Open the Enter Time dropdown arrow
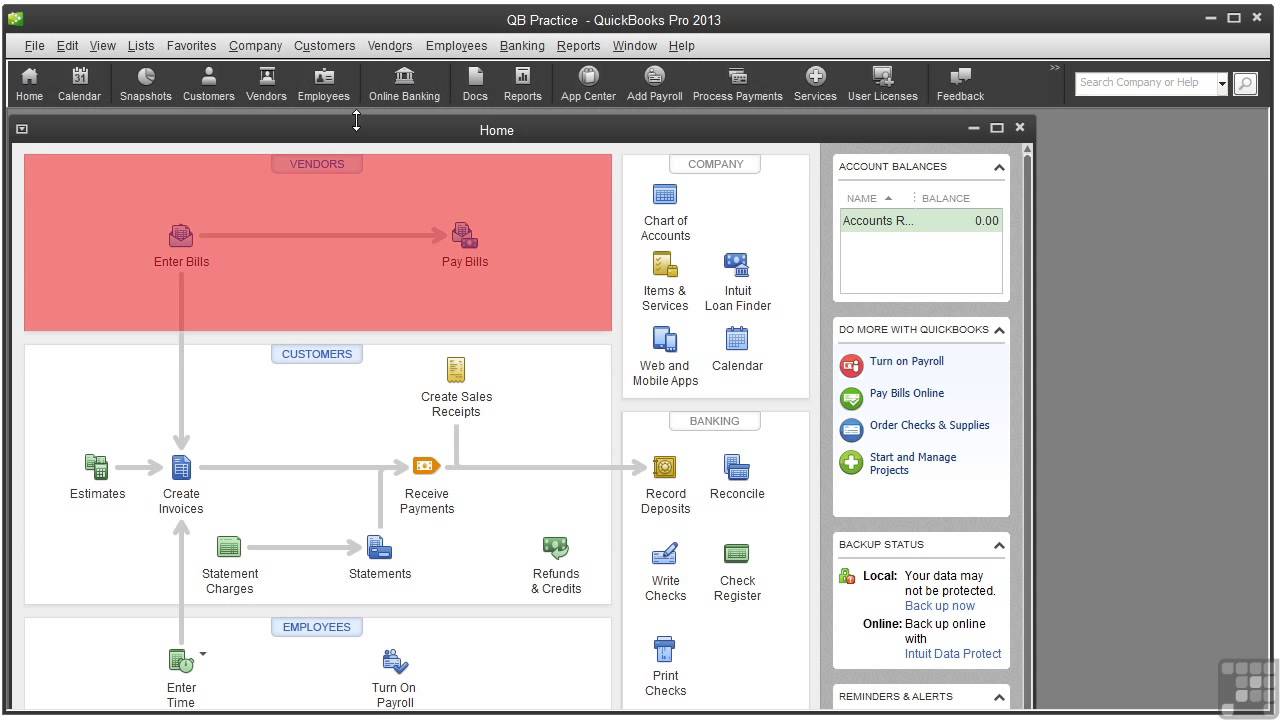This screenshot has width=1280, height=720. point(203,654)
